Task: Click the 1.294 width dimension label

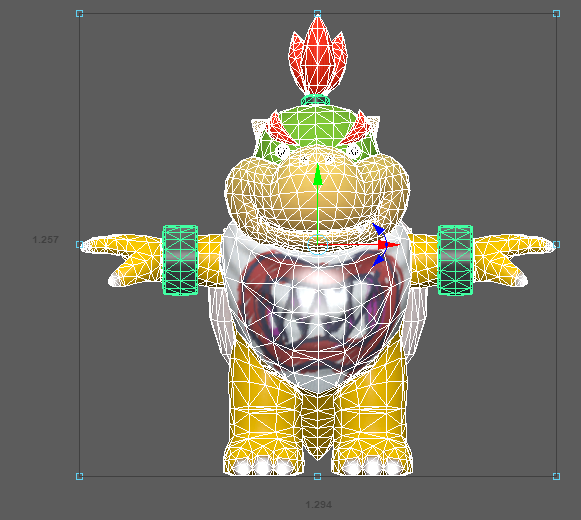Action: tap(319, 504)
